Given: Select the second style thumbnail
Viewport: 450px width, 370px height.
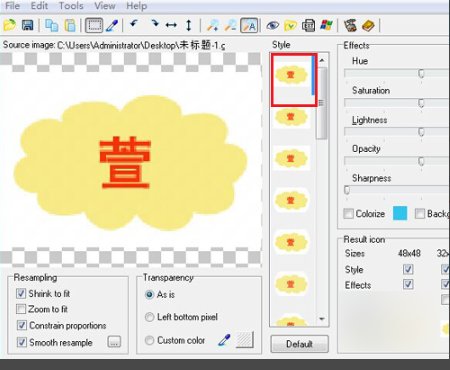Looking at the screenshot, I should coord(291,117).
